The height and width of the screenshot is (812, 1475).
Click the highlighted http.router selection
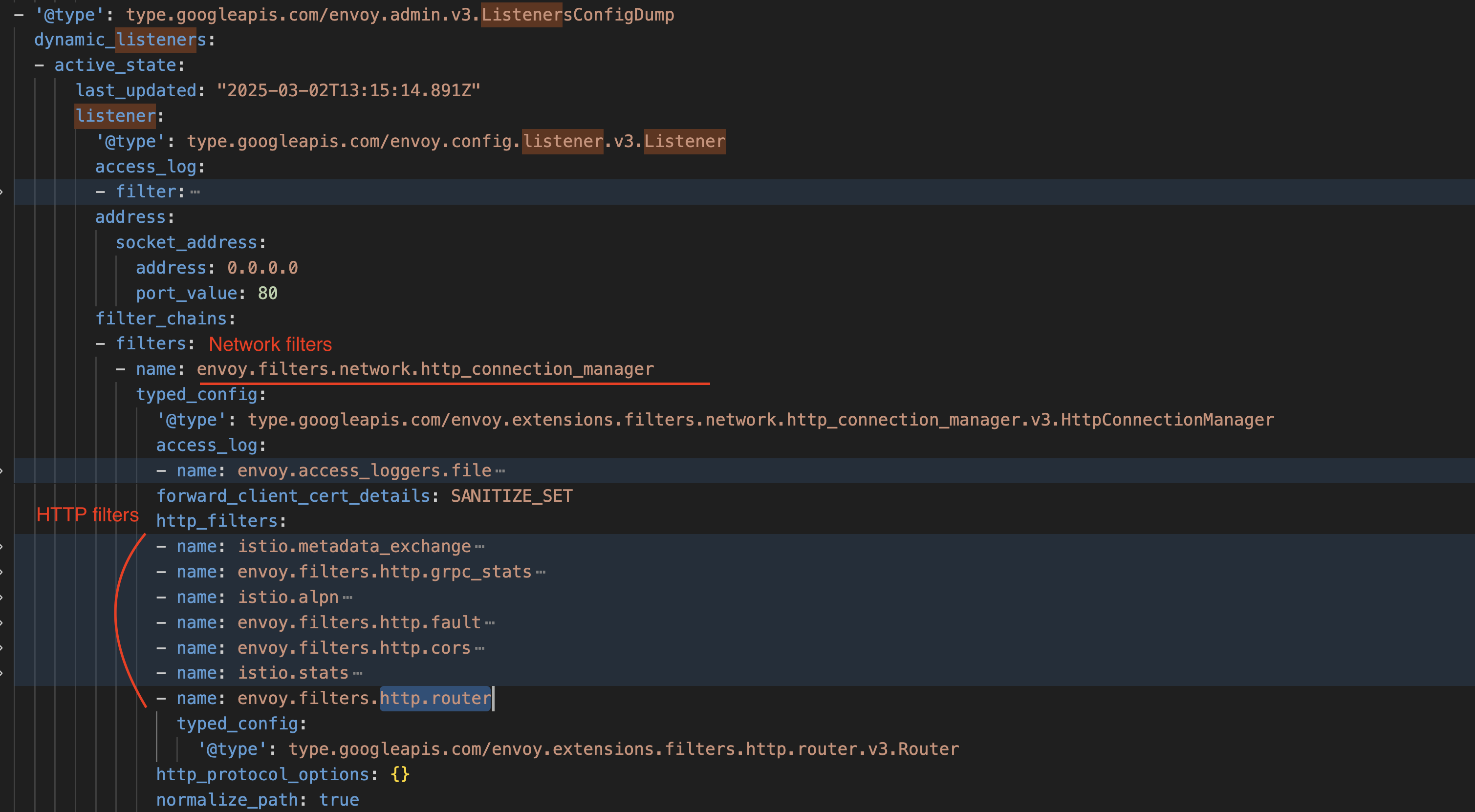click(435, 699)
